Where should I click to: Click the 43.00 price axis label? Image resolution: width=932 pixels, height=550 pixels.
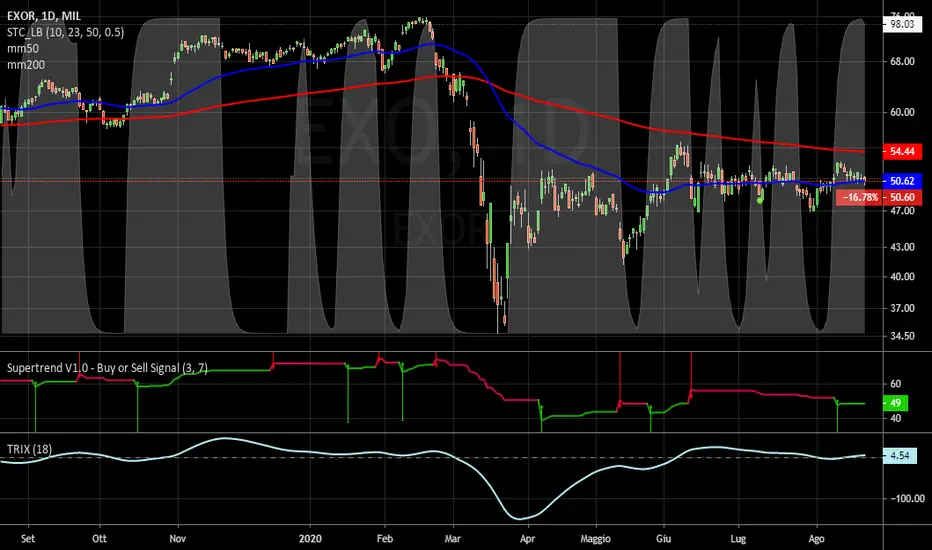(x=902, y=247)
